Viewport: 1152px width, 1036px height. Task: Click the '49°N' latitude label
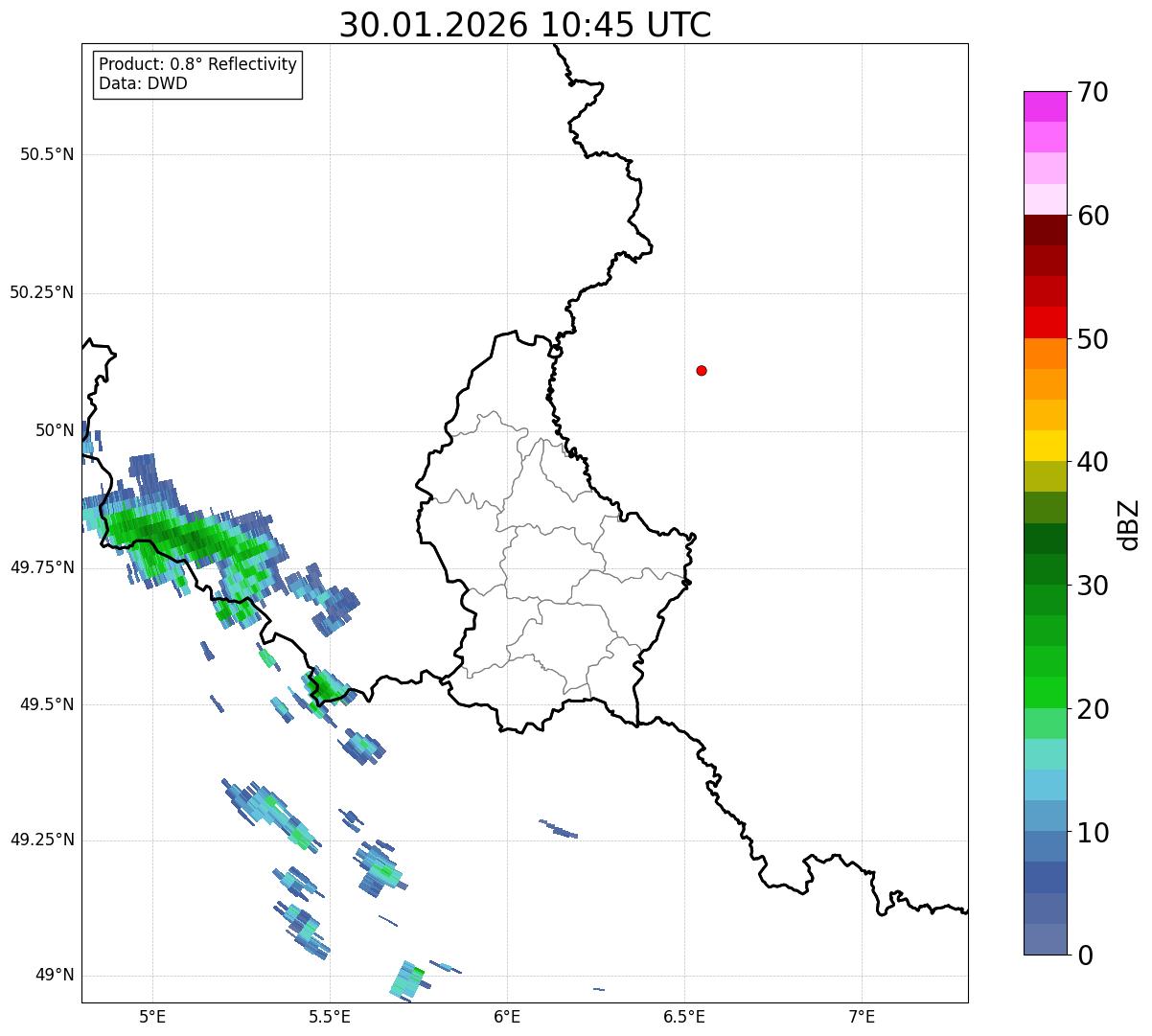coord(55,976)
